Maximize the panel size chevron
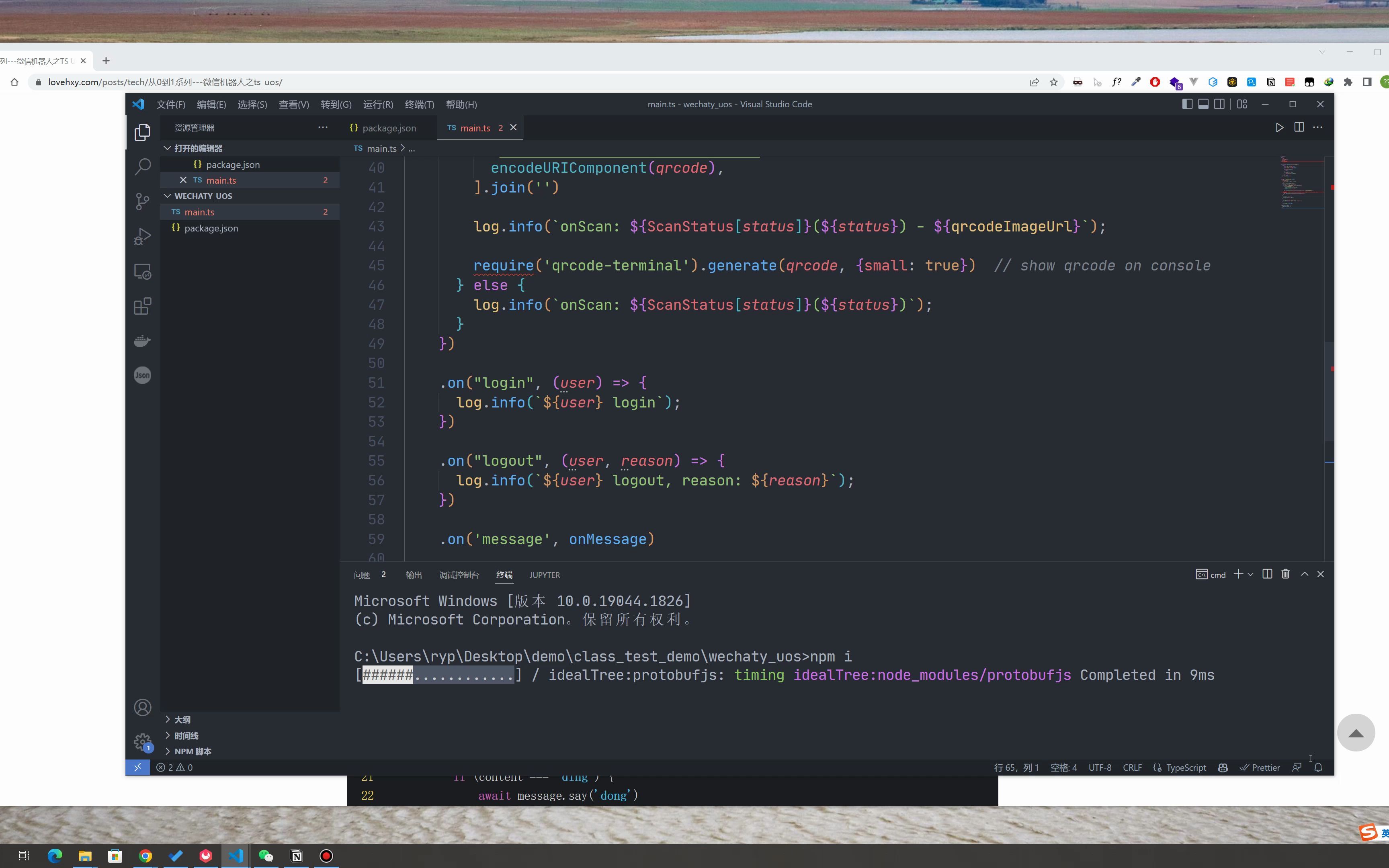The width and height of the screenshot is (1389, 868). (1305, 574)
